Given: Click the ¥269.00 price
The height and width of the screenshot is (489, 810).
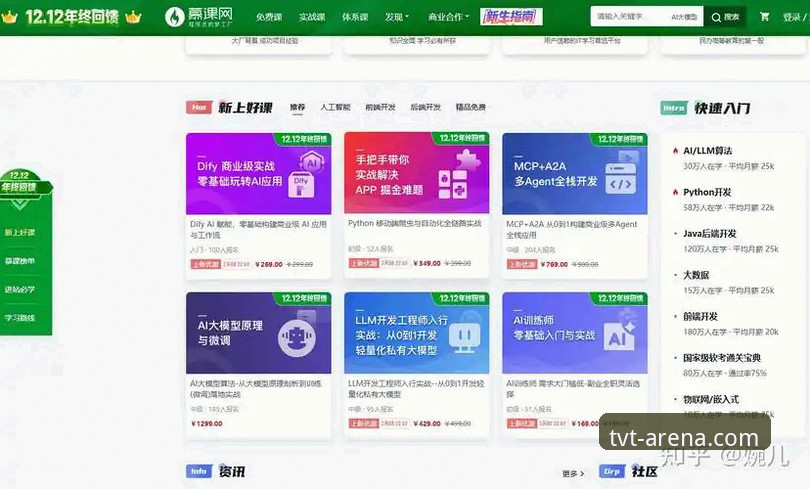Looking at the screenshot, I should [x=269, y=264].
